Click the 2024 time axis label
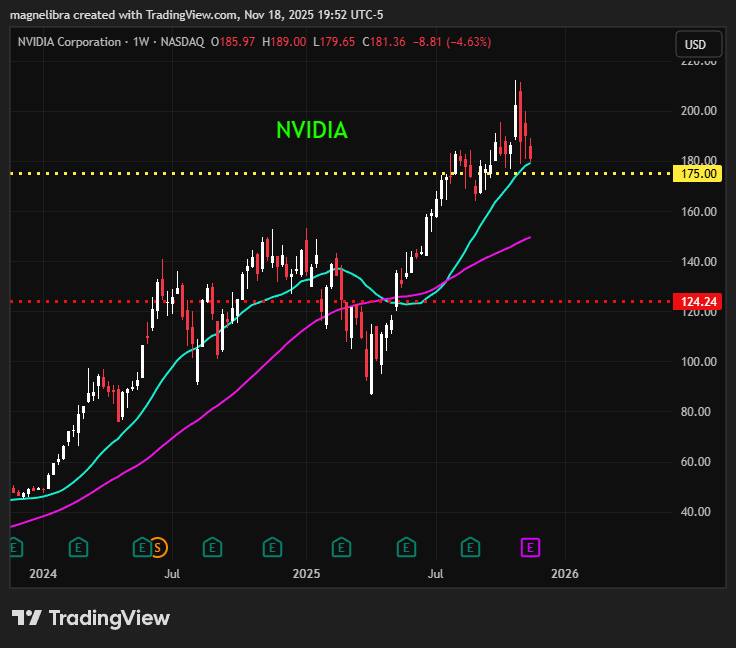The image size is (736, 648). click(43, 574)
